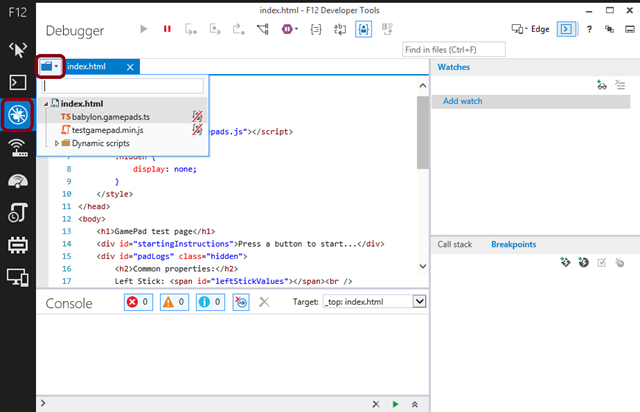640x412 pixels.
Task: Click the Step over button
Action: tap(215, 29)
